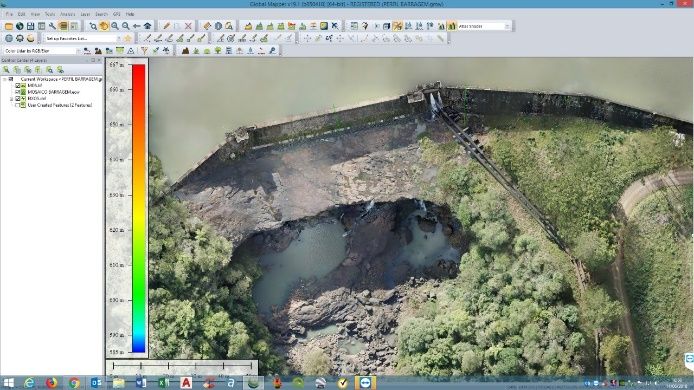Screen dimensions: 694x390
Task: Open the Help menu
Action: point(130,14)
